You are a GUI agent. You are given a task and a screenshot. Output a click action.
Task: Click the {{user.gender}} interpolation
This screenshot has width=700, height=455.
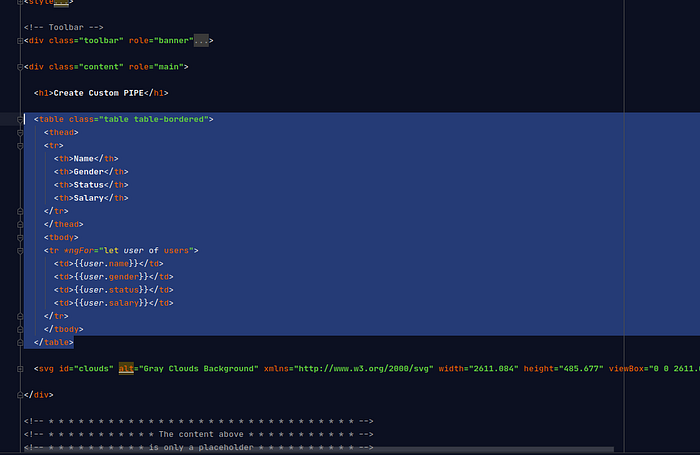(111, 277)
